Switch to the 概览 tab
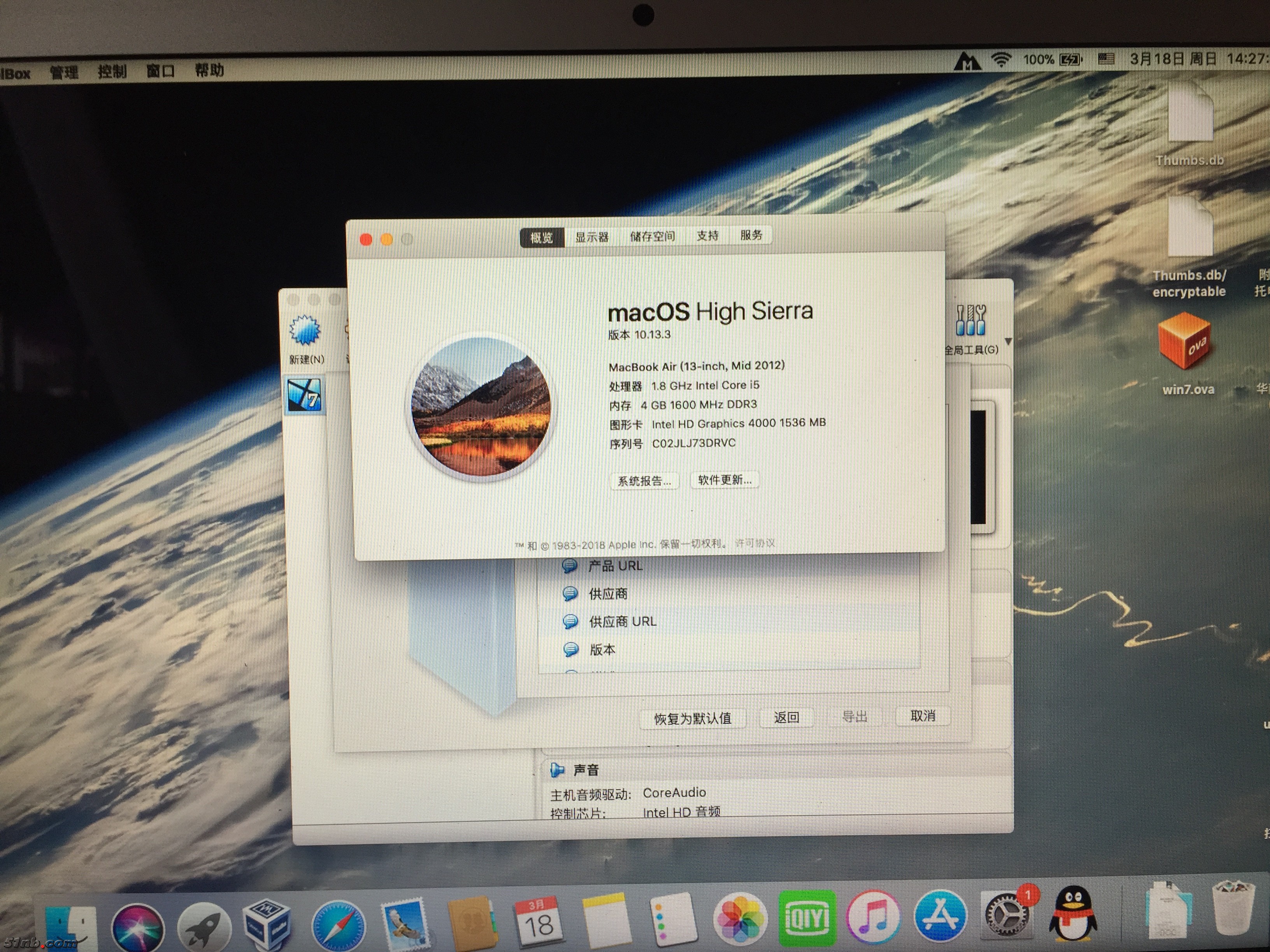Image resolution: width=1270 pixels, height=952 pixels. 541,238
